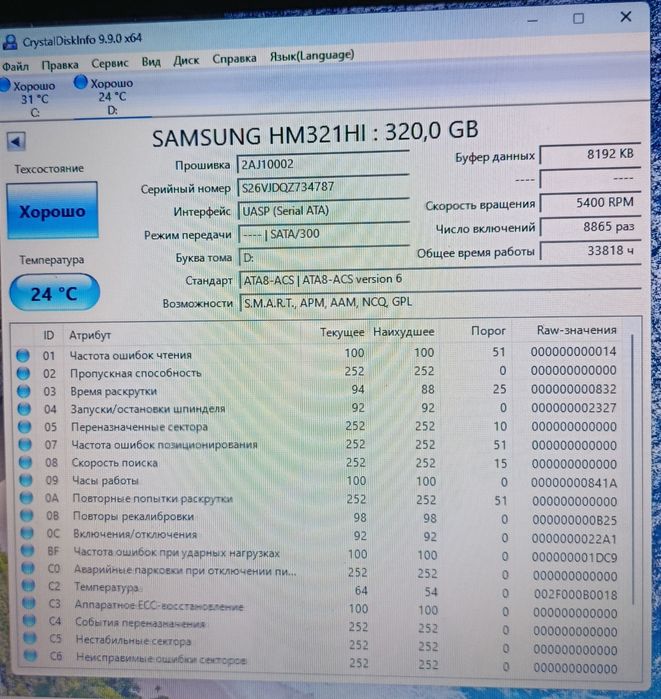Click the Интерфейс field UASP (Serial ATA)
The height and width of the screenshot is (699, 661).
pos(324,210)
